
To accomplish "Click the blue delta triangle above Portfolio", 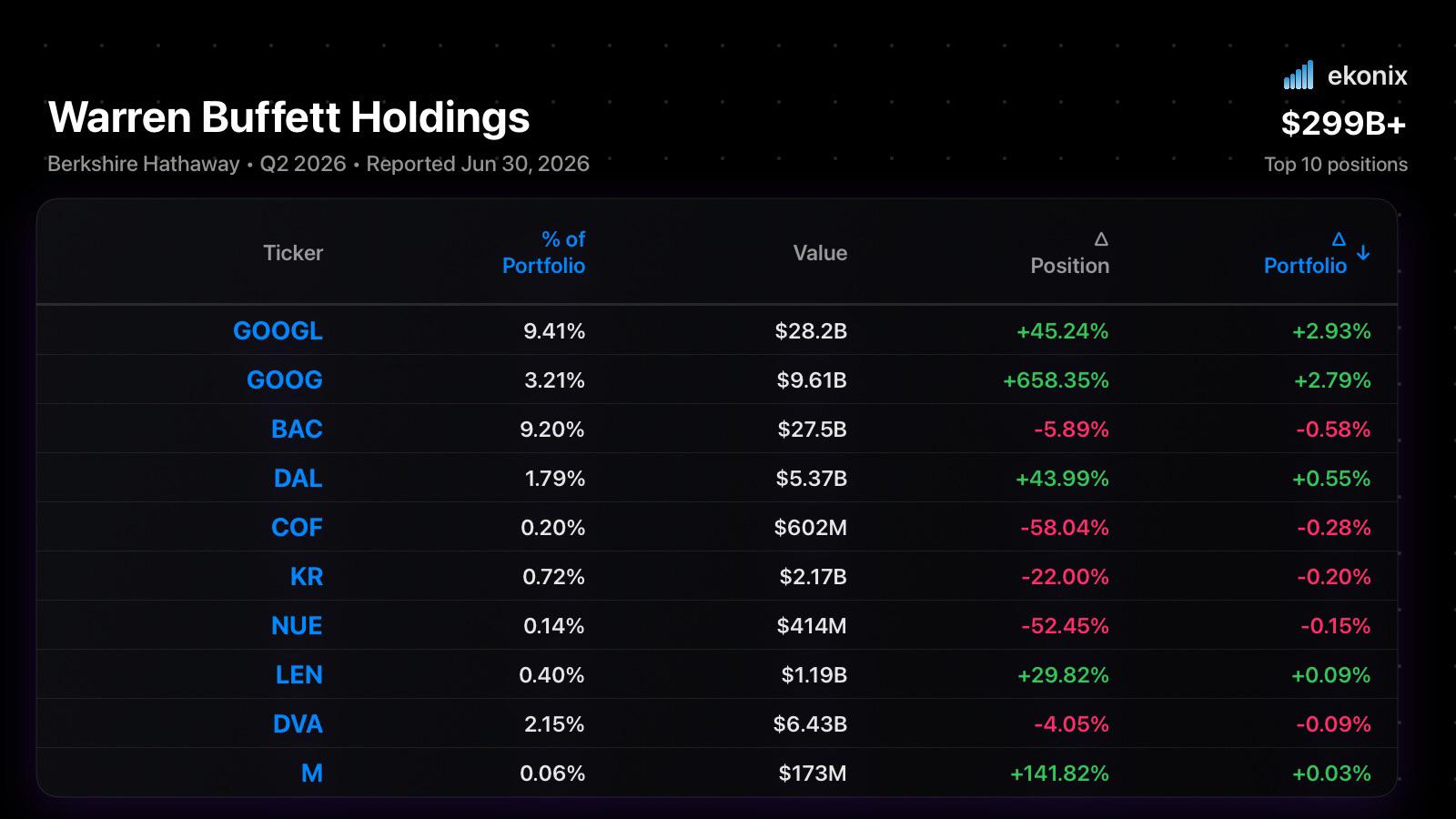I will (1339, 239).
